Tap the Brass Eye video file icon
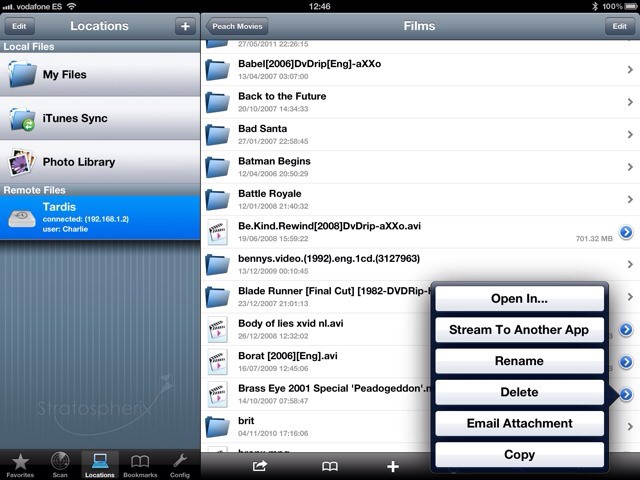 click(217, 394)
